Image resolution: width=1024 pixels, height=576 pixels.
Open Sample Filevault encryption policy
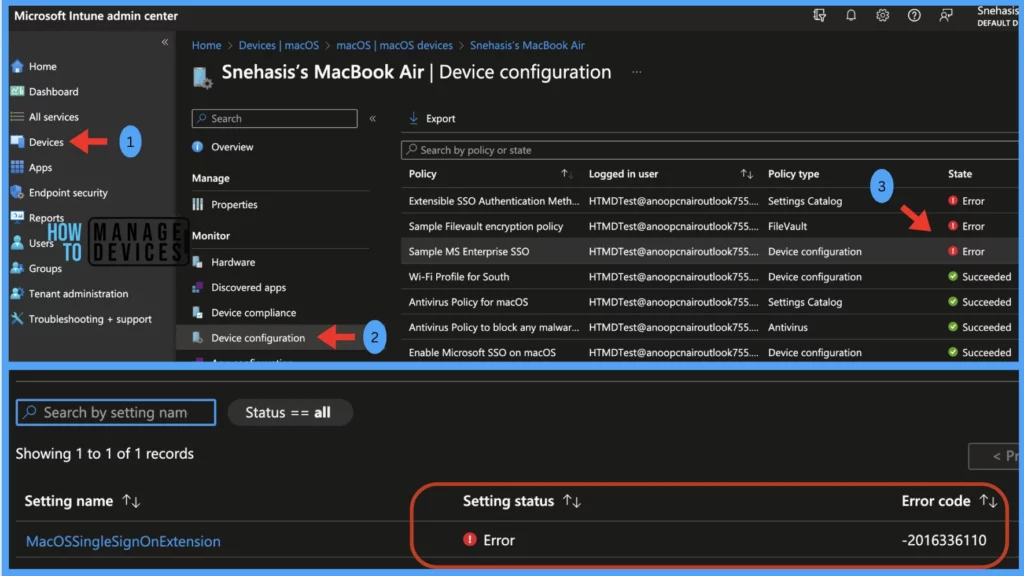point(486,226)
